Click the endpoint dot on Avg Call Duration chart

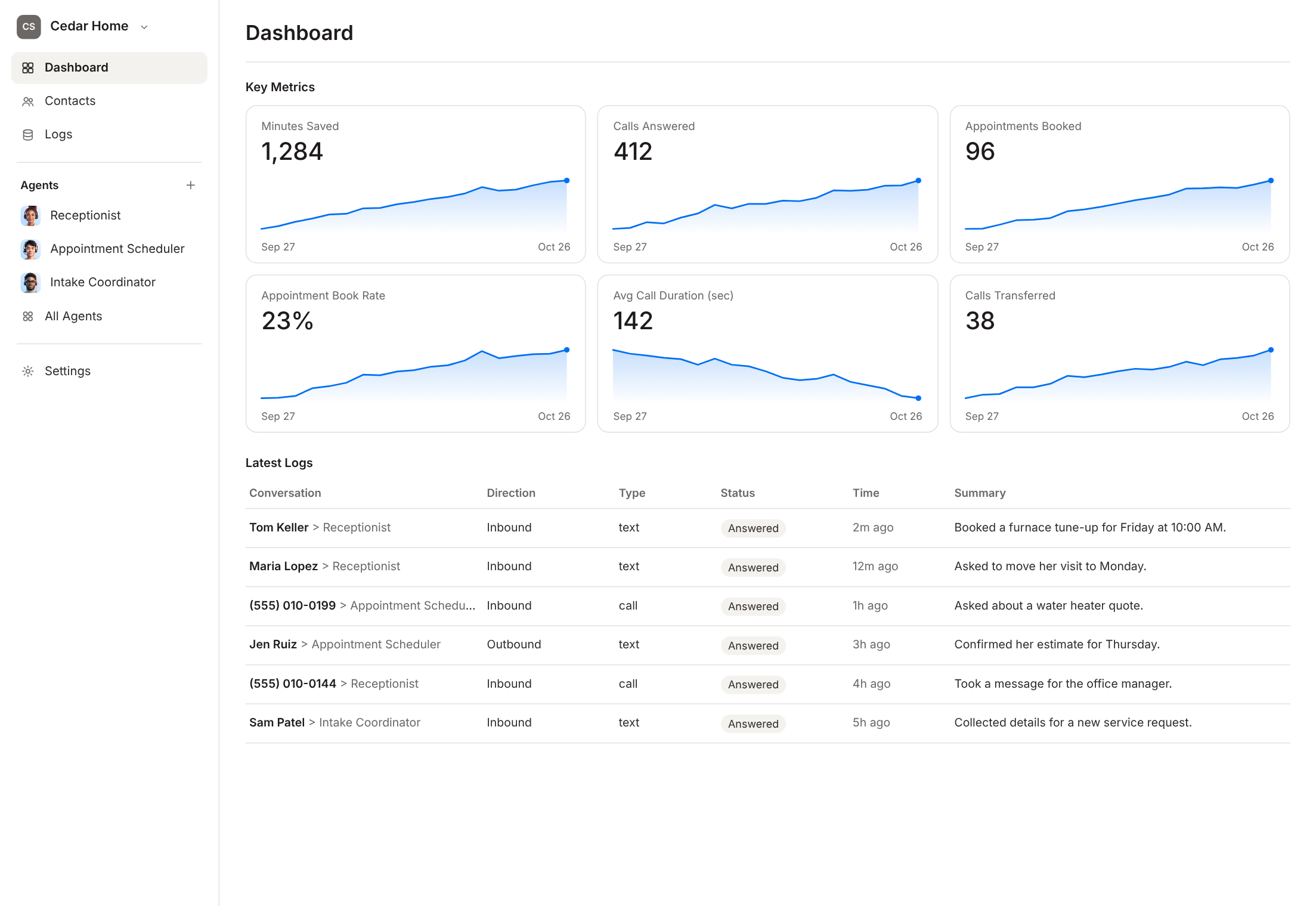918,398
